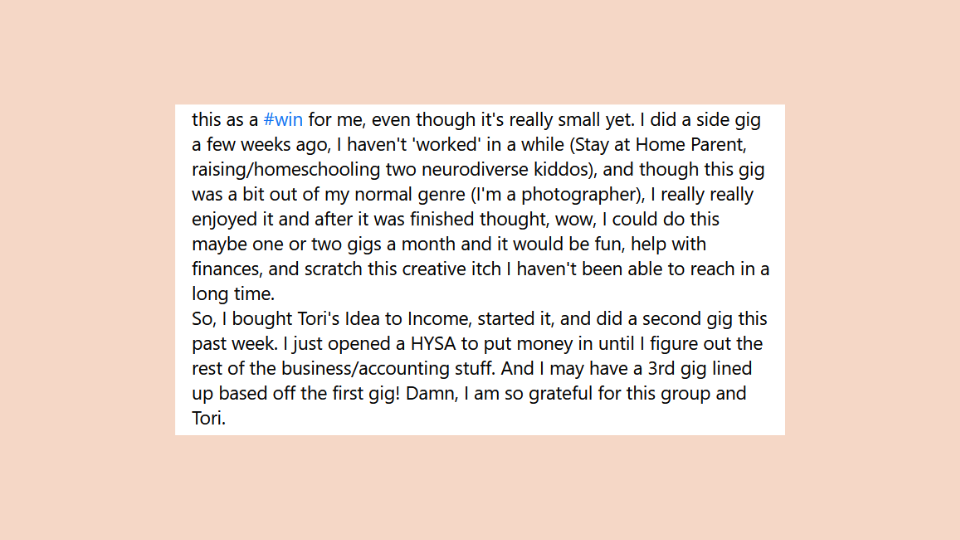
Task: Click the word 'finances,' in the post
Action: pos(226,269)
